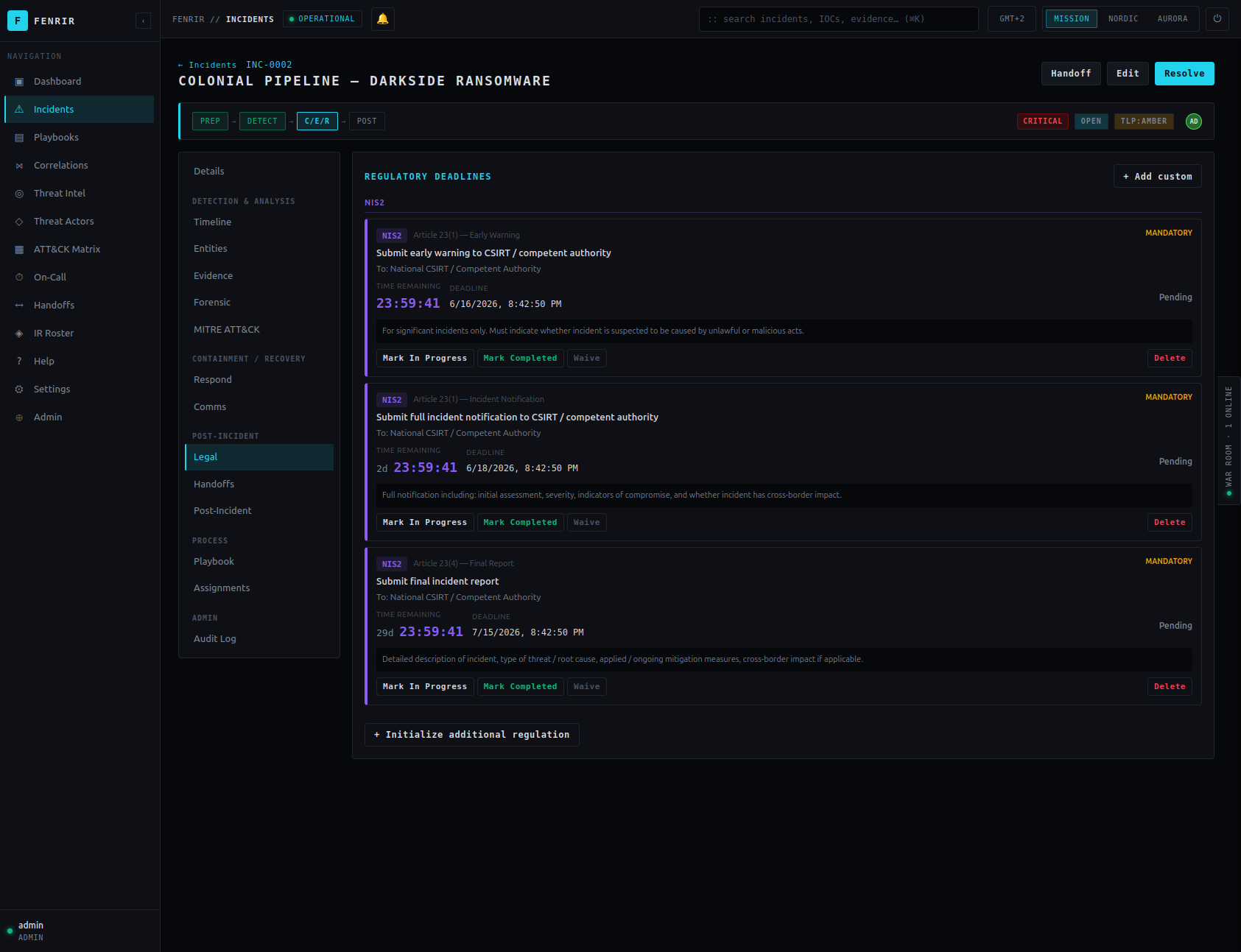This screenshot has width=1241, height=952.
Task: Mark early warning deadline Completed
Action: (521, 359)
